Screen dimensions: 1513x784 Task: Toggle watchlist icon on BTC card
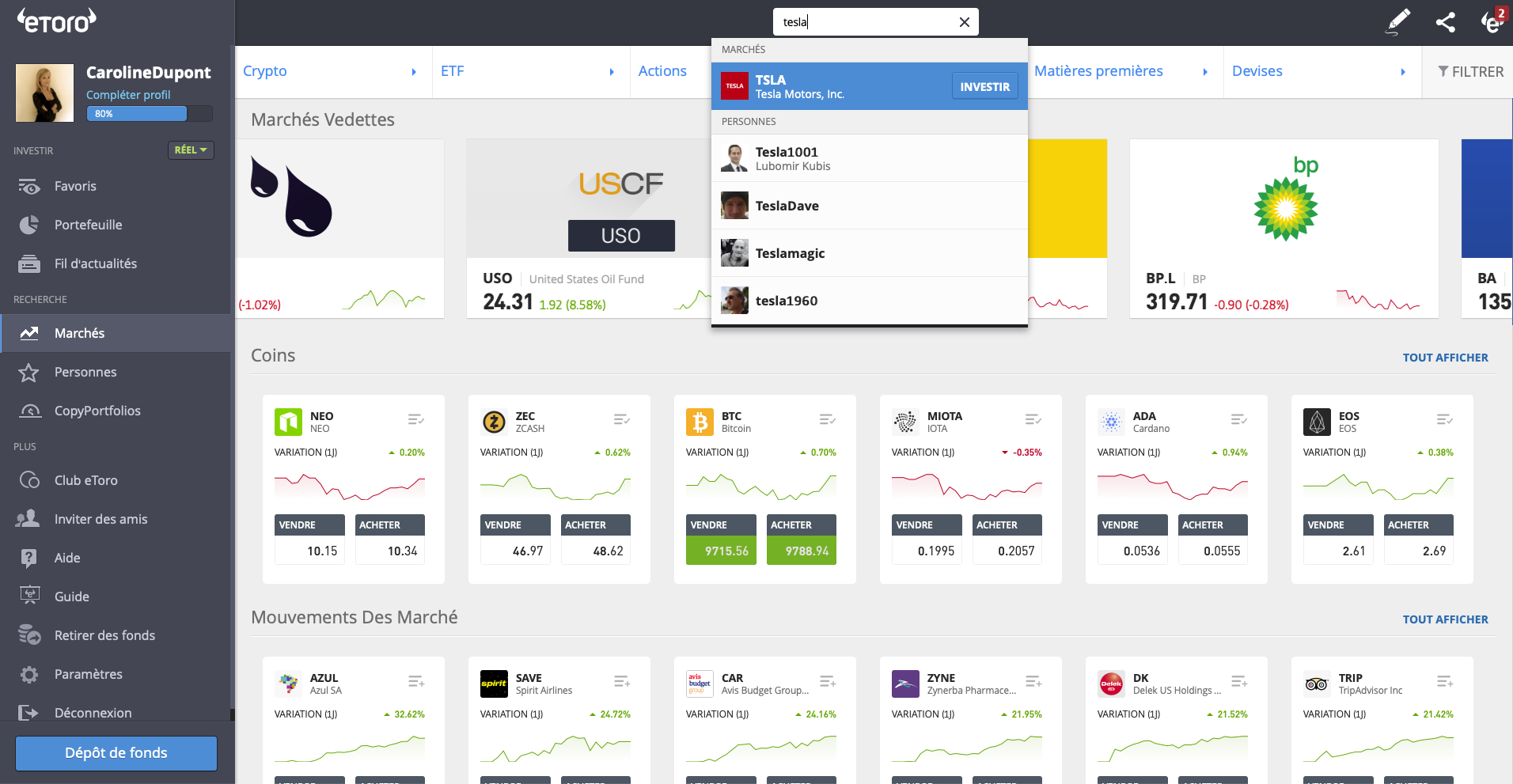click(x=828, y=419)
